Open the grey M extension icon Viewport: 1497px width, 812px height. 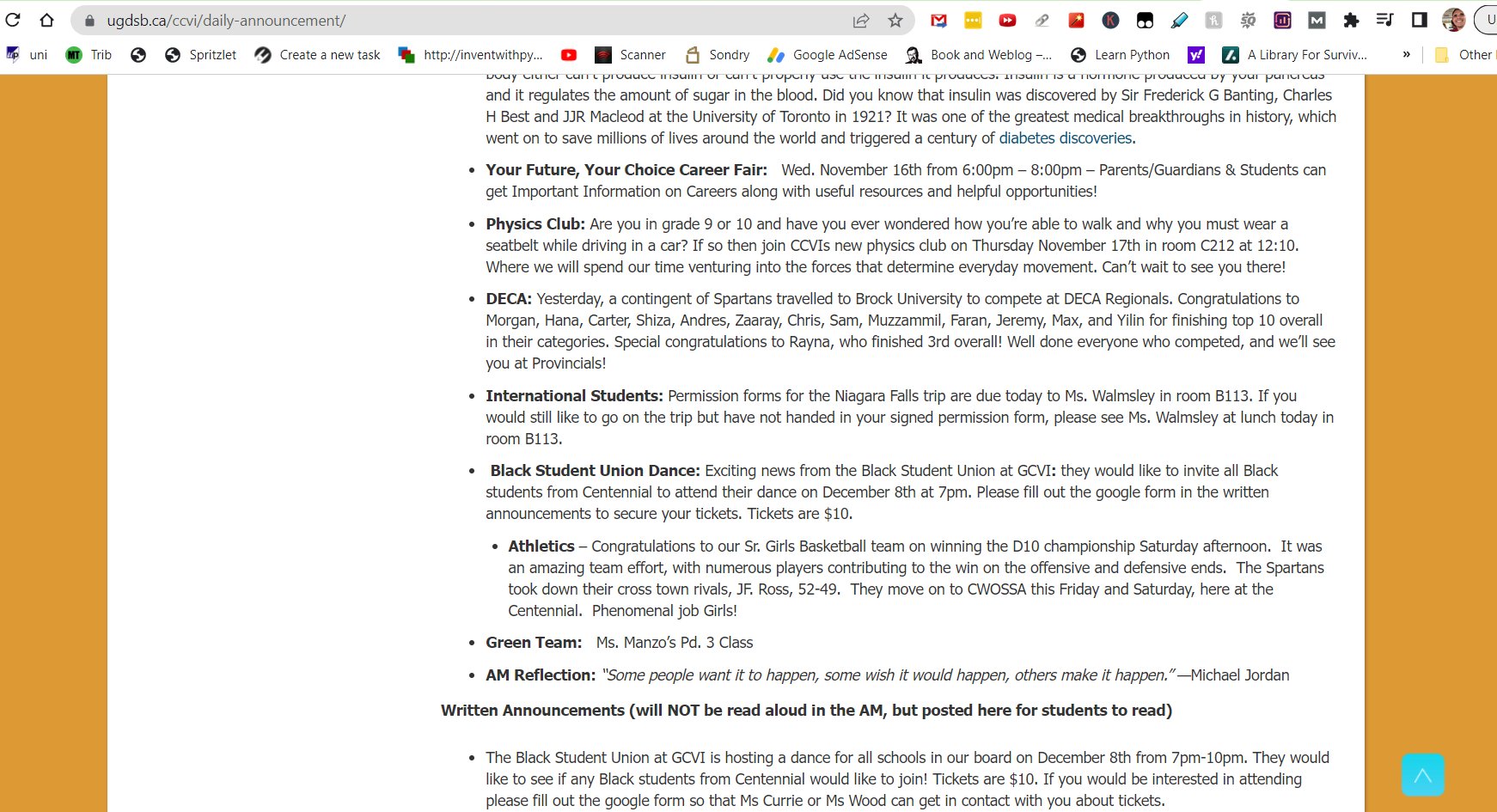(x=1317, y=21)
